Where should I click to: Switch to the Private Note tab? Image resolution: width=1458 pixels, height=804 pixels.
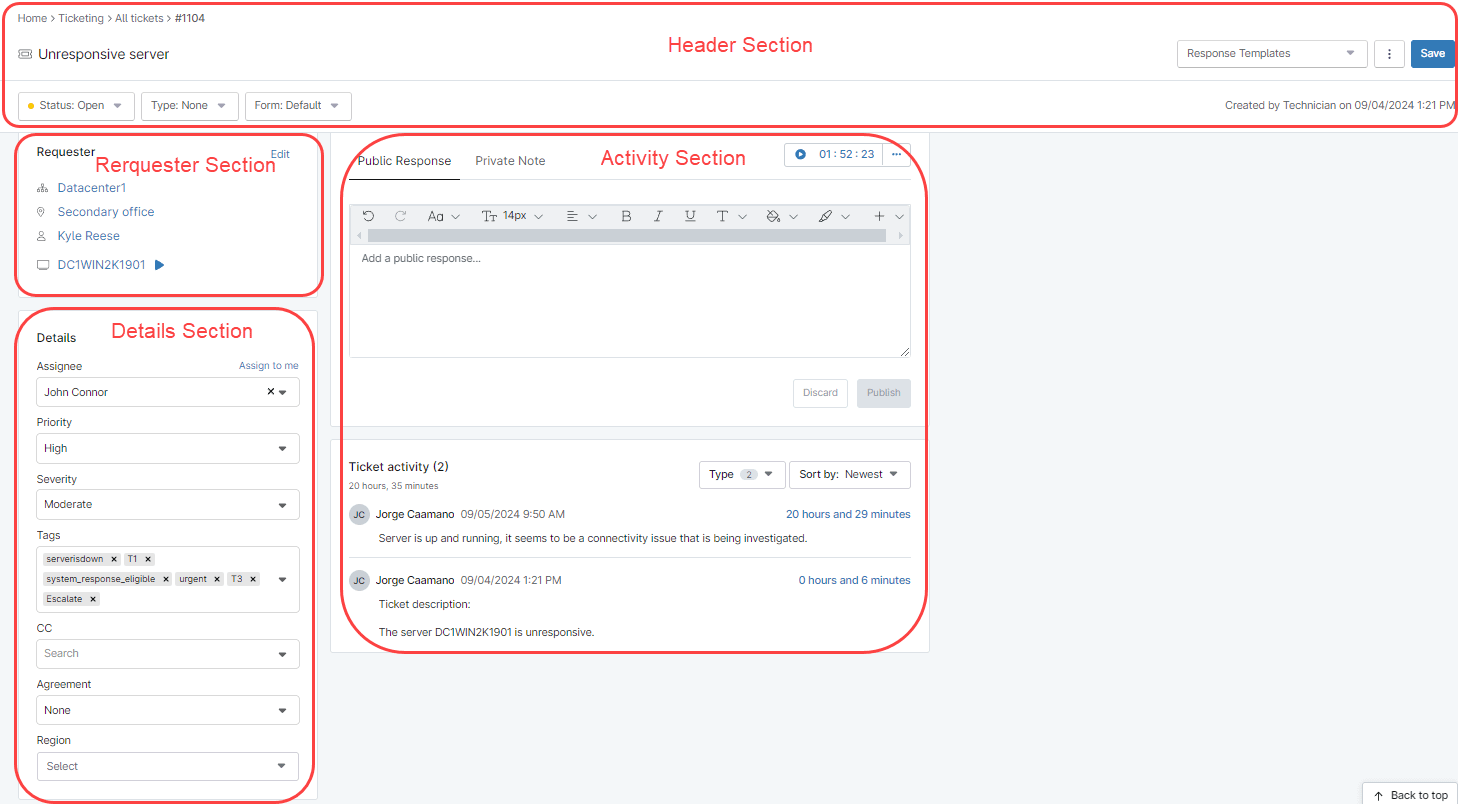pos(510,161)
